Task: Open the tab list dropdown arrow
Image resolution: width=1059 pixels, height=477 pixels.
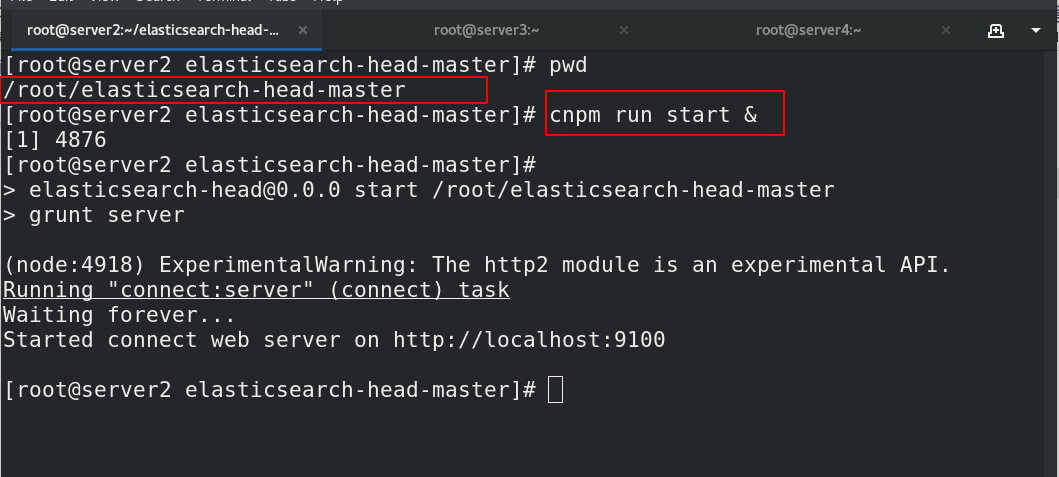Action: [1036, 30]
